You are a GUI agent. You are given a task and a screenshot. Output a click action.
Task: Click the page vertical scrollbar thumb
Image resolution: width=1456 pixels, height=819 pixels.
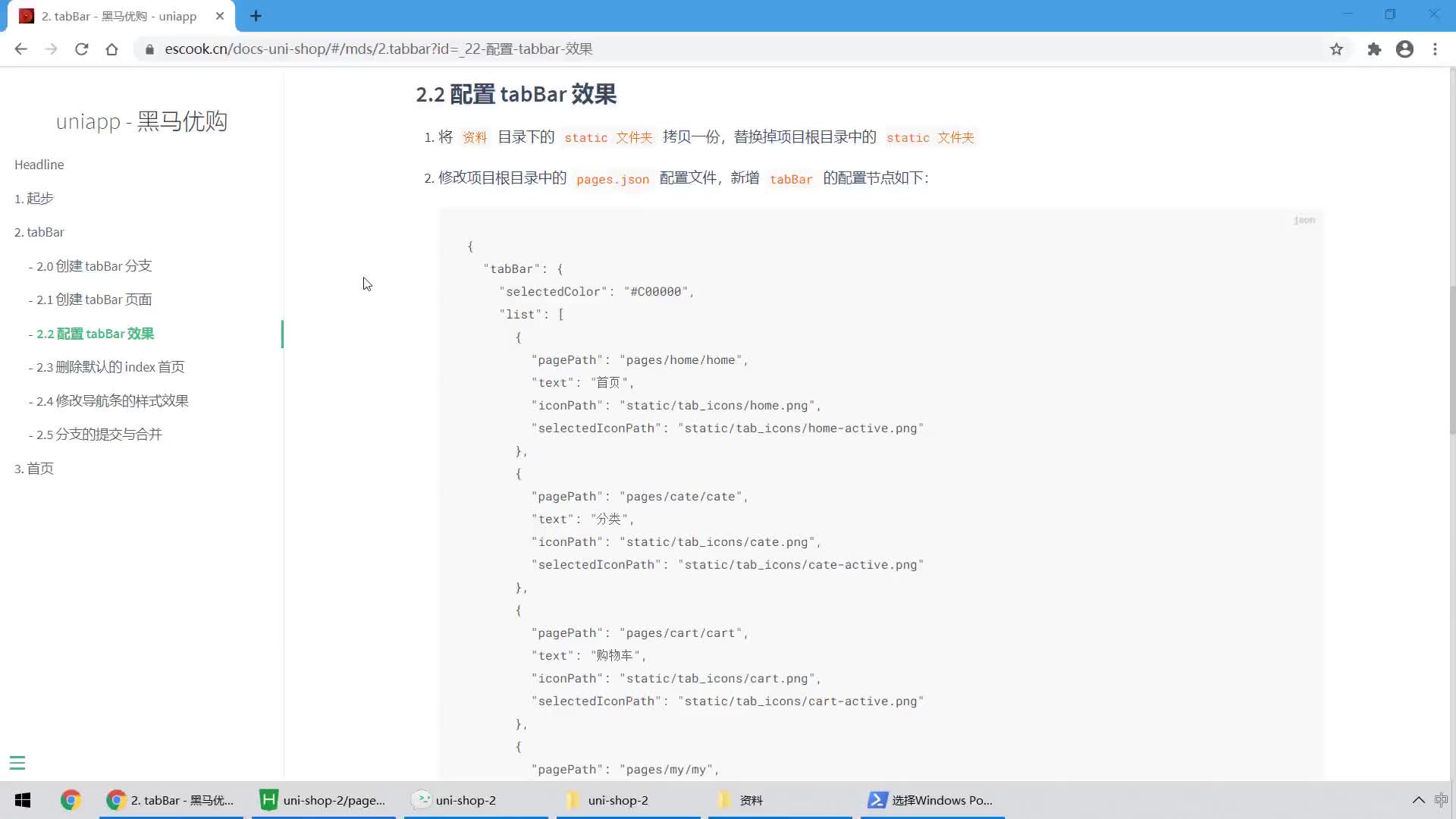pos(1451,360)
